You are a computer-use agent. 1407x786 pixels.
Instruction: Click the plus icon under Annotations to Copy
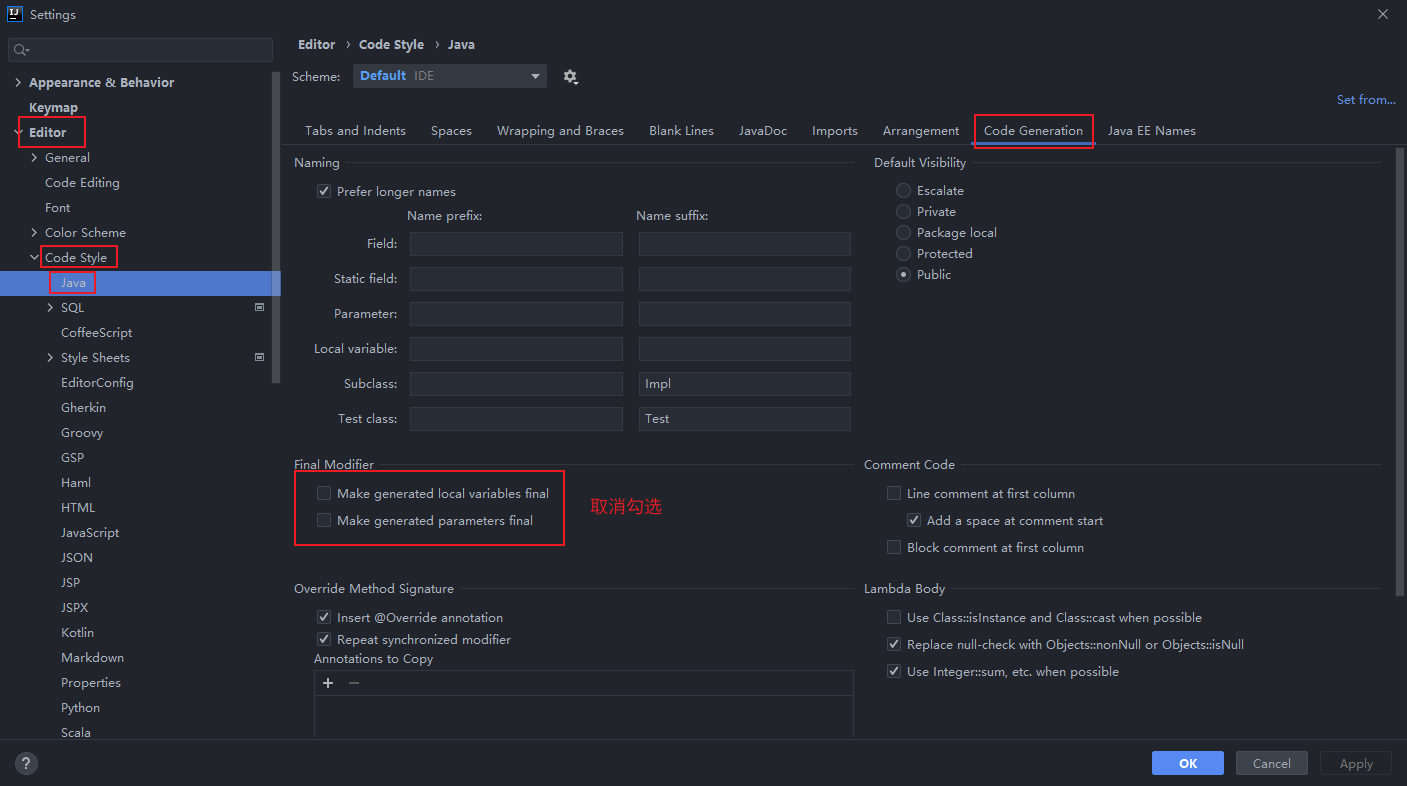pyautogui.click(x=328, y=683)
